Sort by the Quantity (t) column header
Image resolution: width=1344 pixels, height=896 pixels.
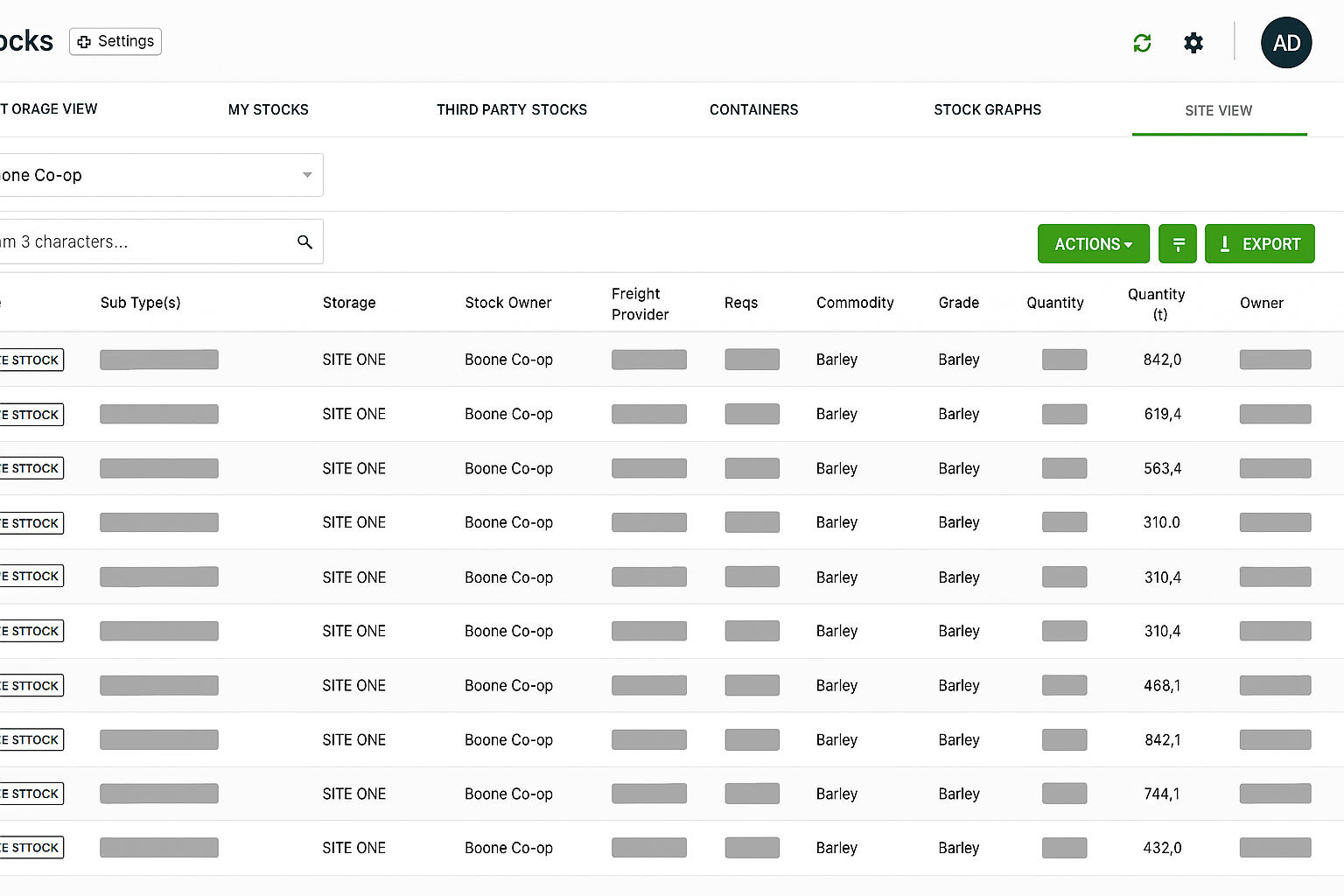[1156, 304]
